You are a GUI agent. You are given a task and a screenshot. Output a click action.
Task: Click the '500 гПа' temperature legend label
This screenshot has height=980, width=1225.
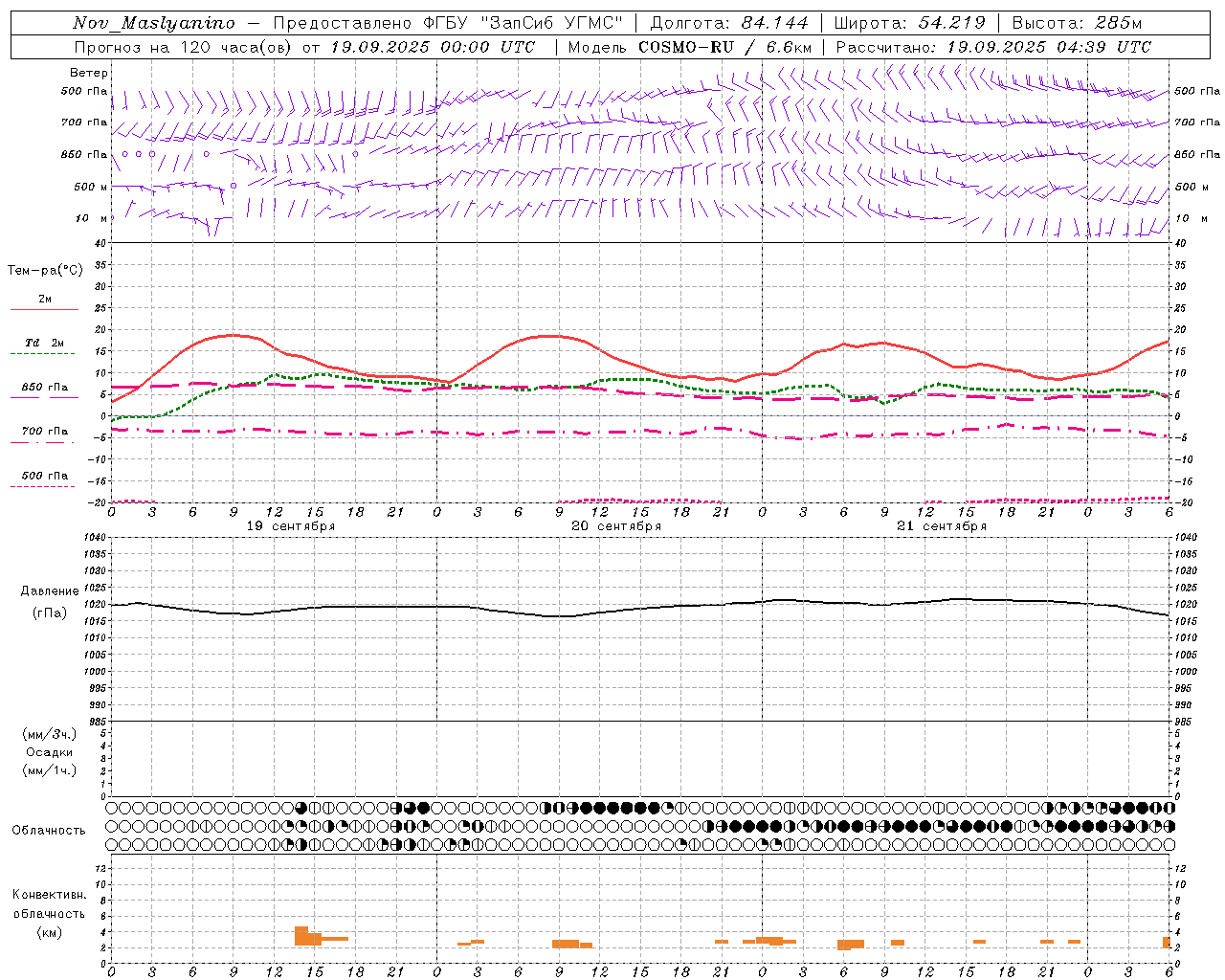45,476
